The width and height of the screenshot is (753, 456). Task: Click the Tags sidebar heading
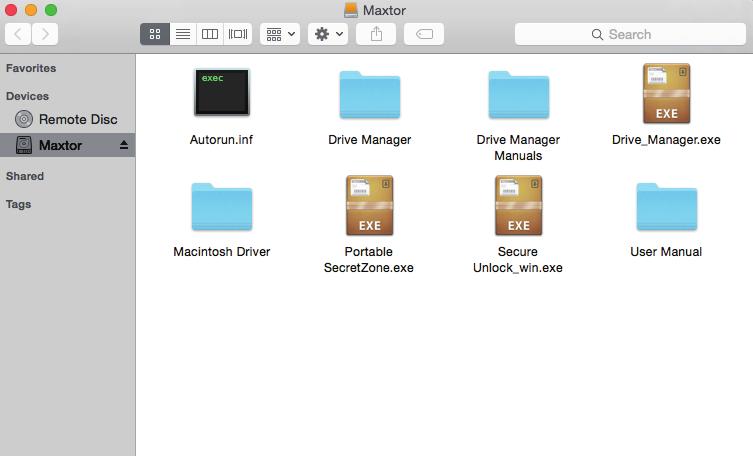point(18,204)
